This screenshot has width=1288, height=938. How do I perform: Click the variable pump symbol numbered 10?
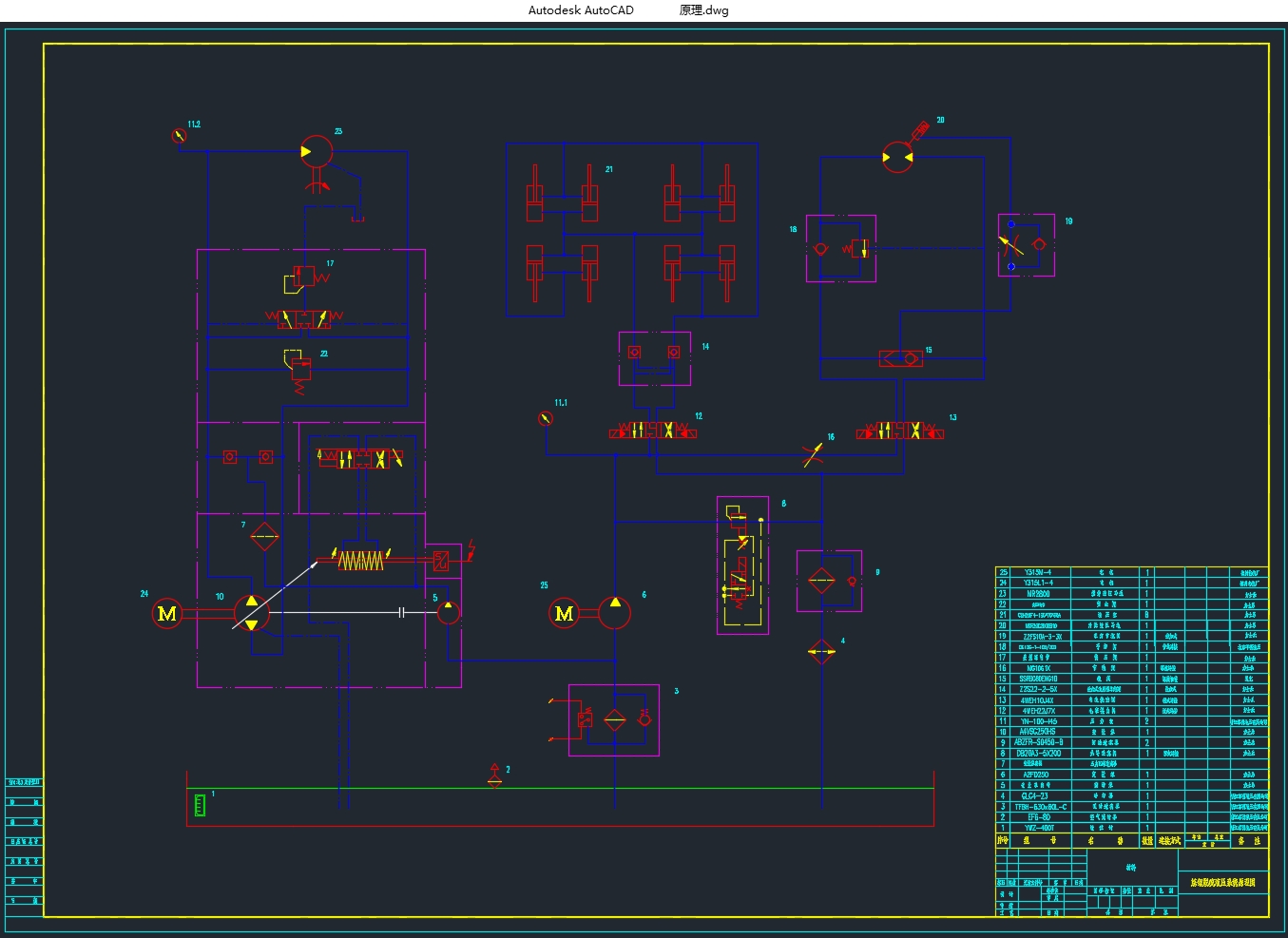[251, 613]
